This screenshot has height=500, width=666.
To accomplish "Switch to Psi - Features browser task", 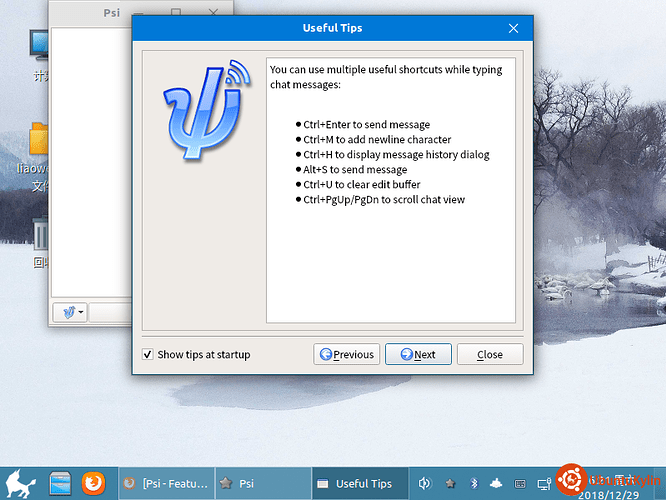I will click(166, 483).
